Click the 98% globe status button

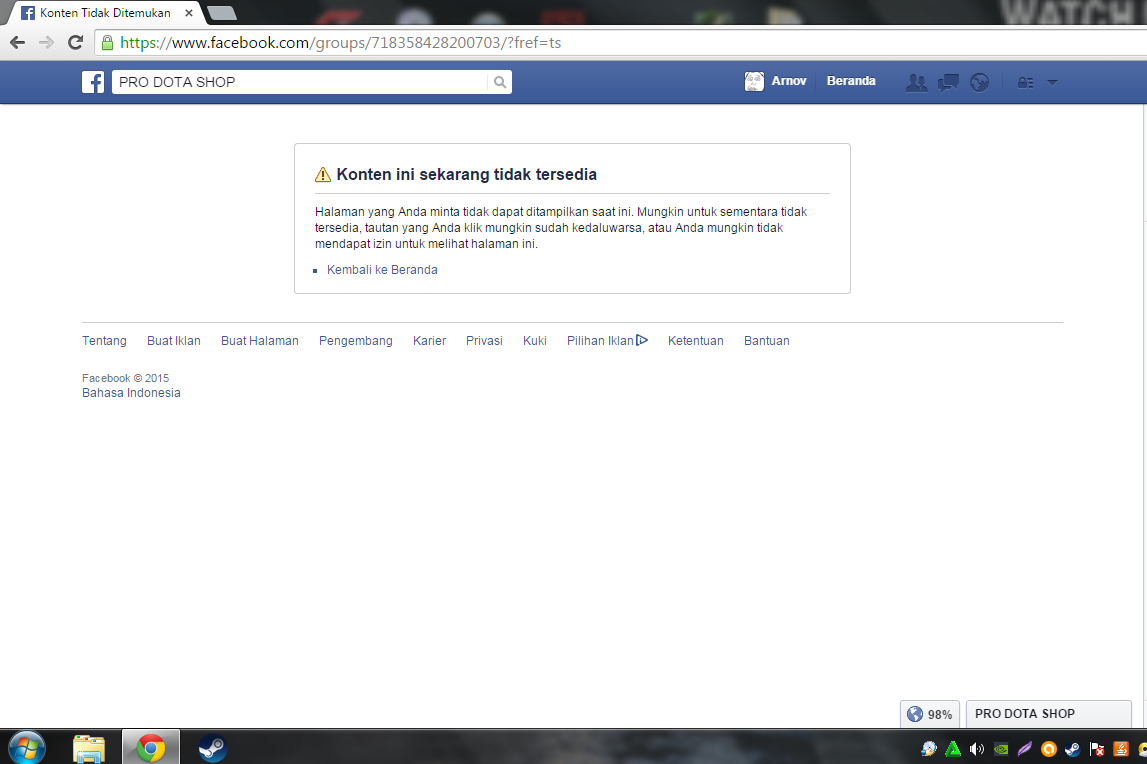[x=930, y=714]
